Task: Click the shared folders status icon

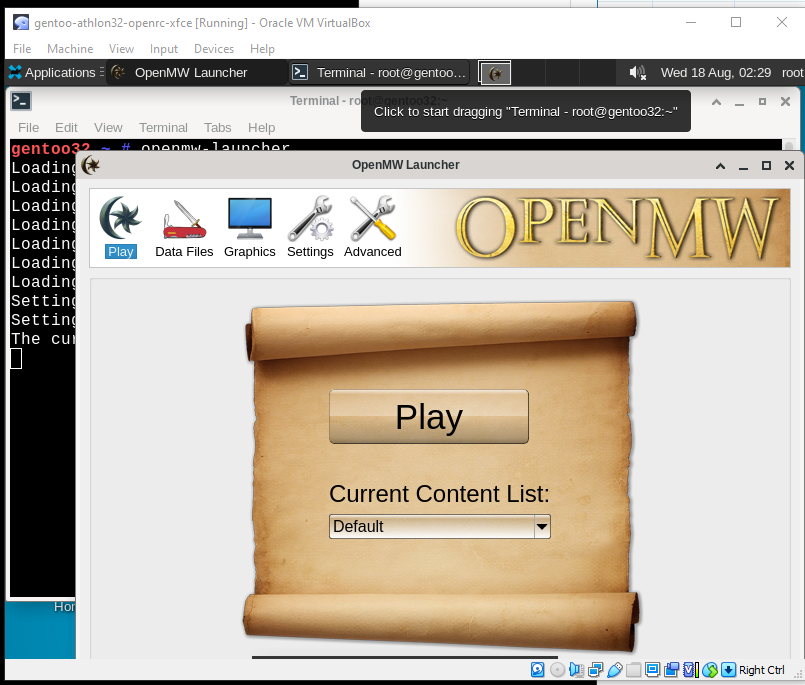Action: (634, 670)
